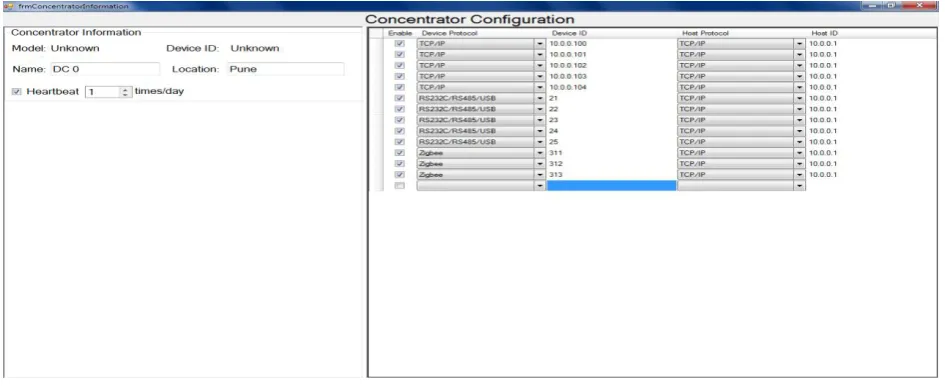945x390 pixels.
Task: Select Device ID cell 10.0.0.102
Action: [611, 66]
